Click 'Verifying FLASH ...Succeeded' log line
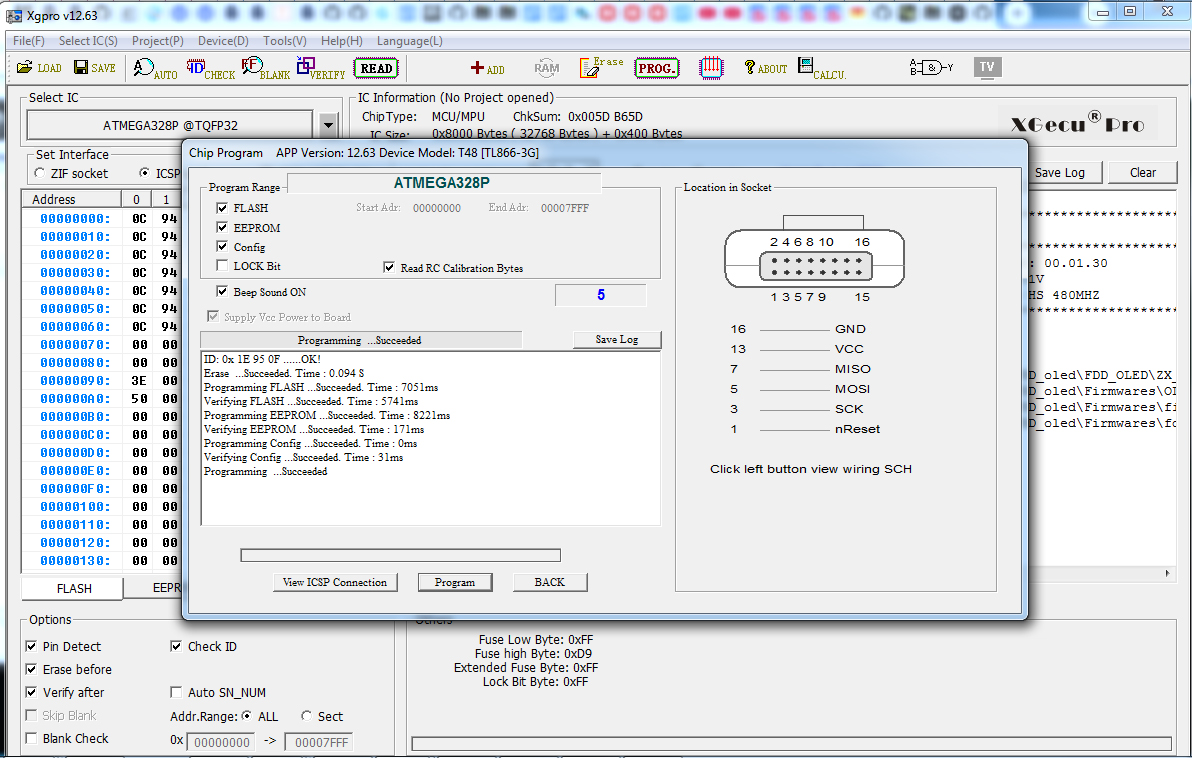This screenshot has height=758, width=1192. [x=311, y=401]
